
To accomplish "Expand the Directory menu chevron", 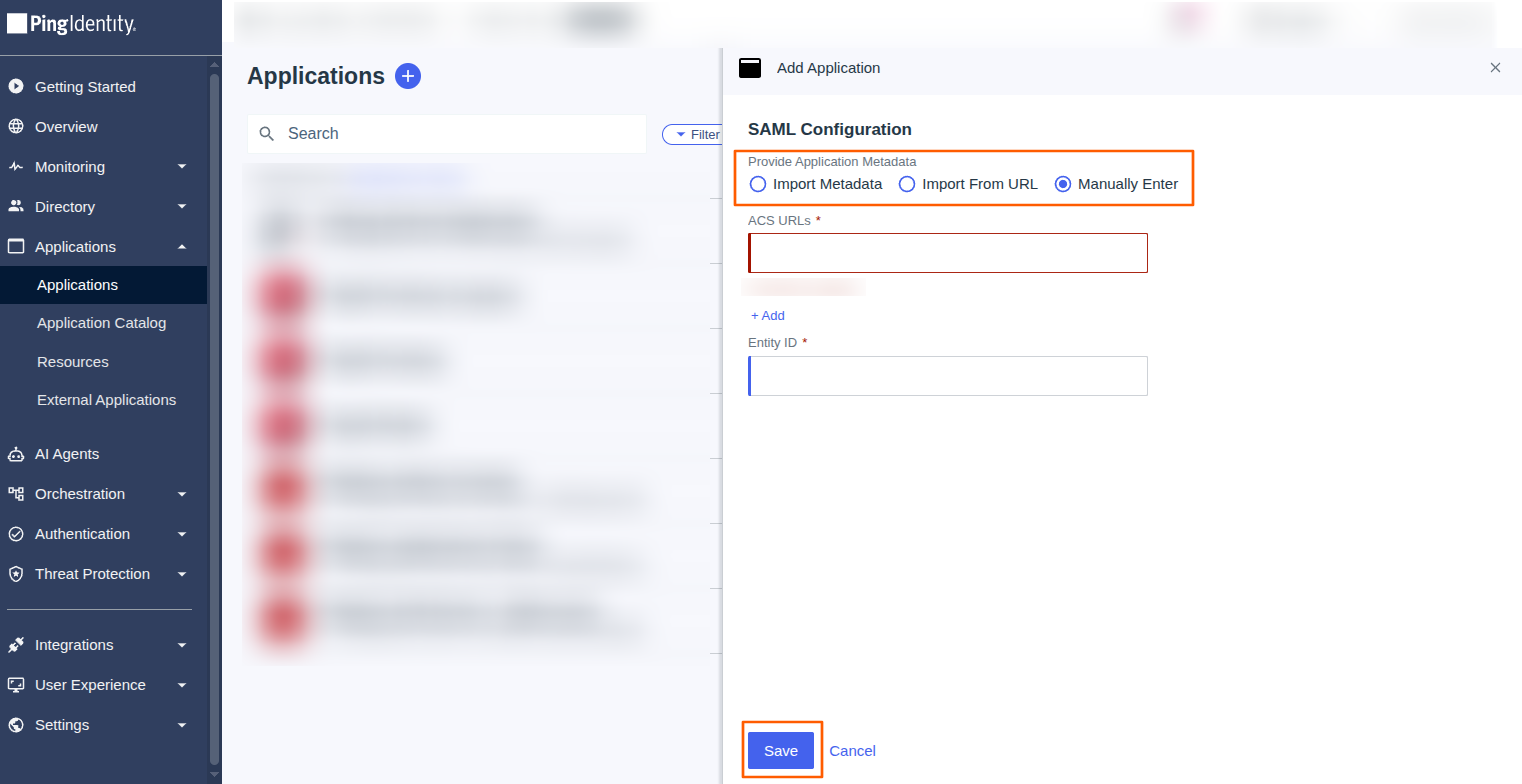I will pos(182,207).
